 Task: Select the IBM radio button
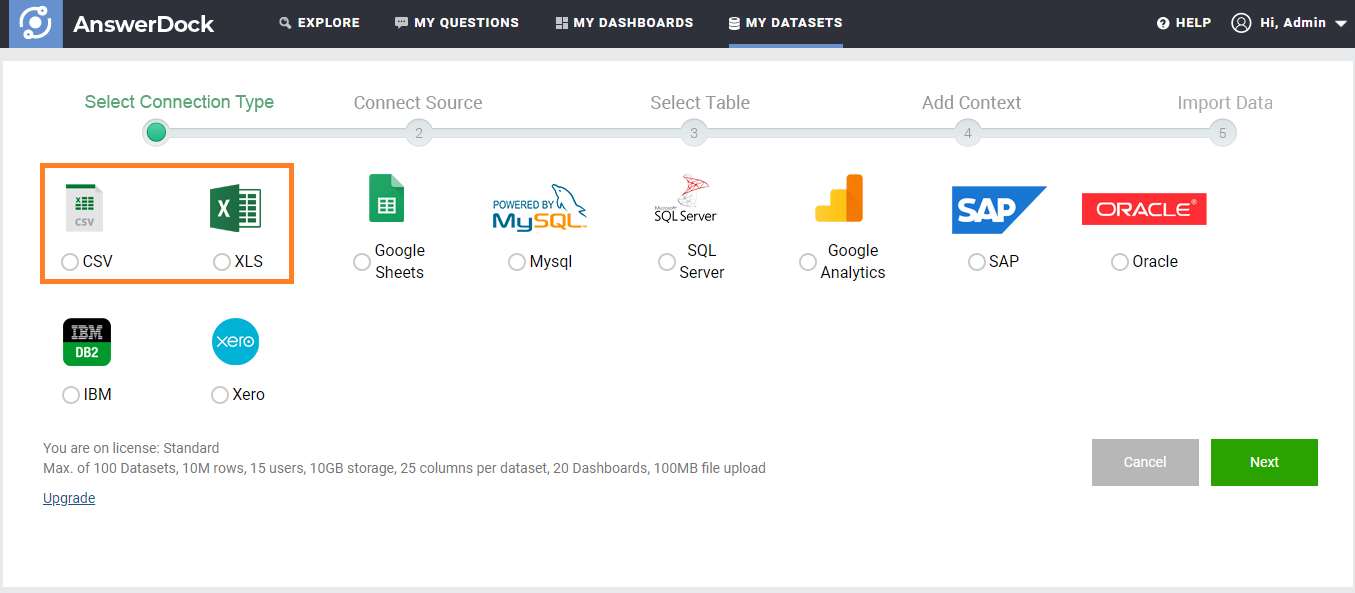click(71, 395)
